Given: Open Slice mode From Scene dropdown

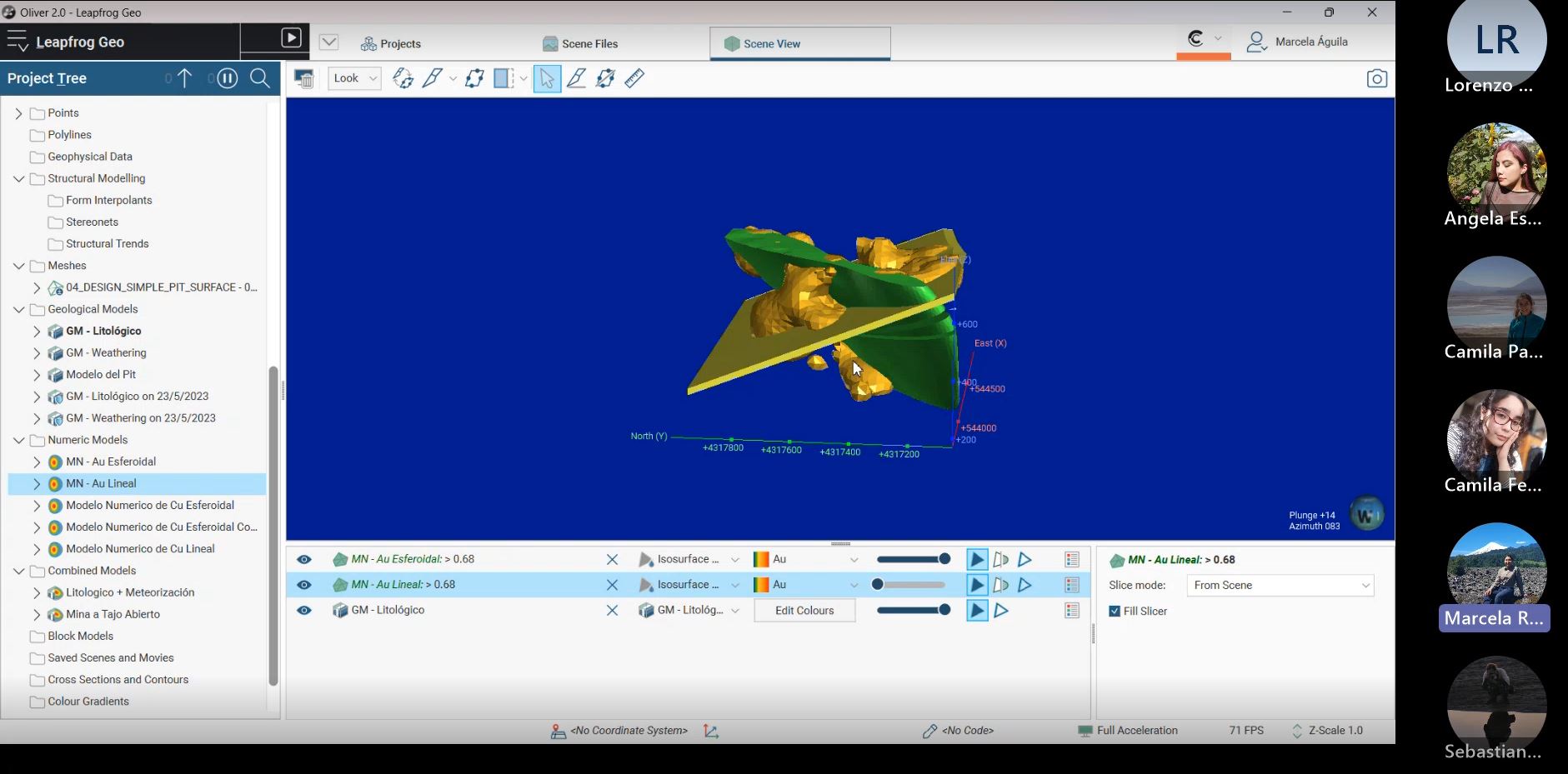Looking at the screenshot, I should [1280, 586].
